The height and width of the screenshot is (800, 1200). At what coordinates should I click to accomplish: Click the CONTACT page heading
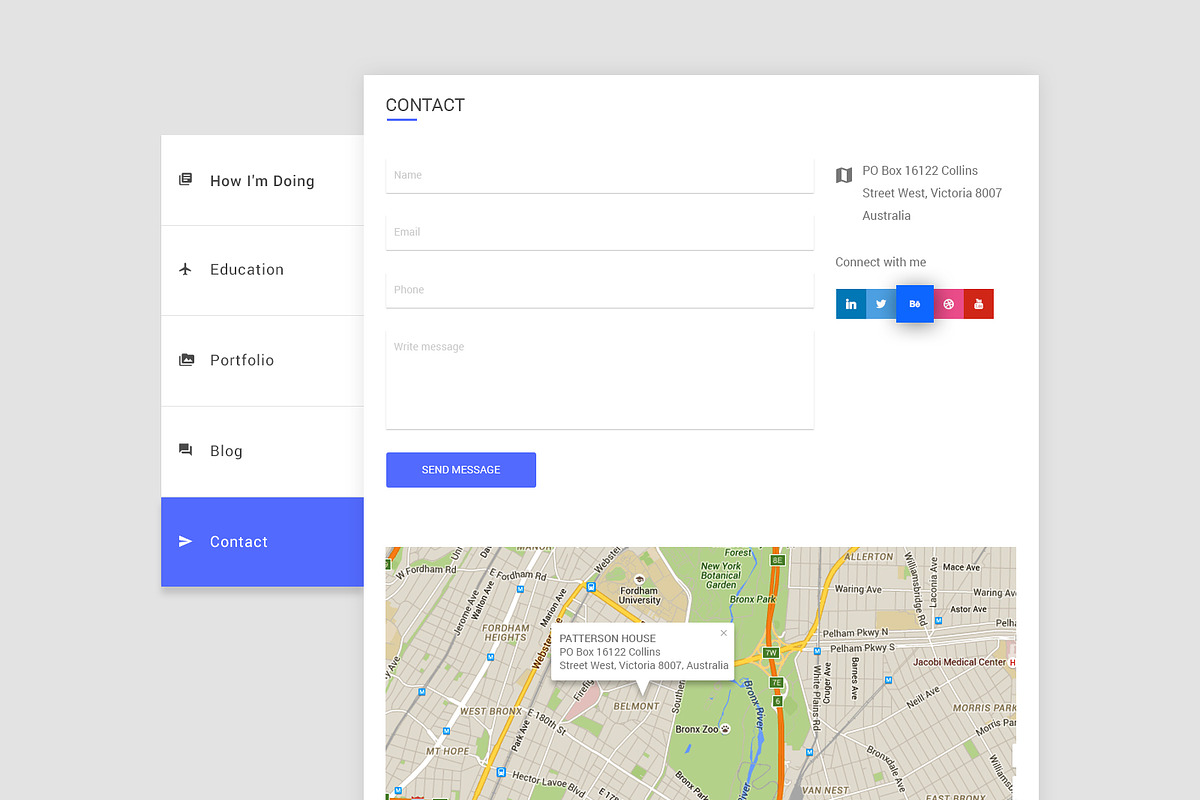[x=425, y=105]
